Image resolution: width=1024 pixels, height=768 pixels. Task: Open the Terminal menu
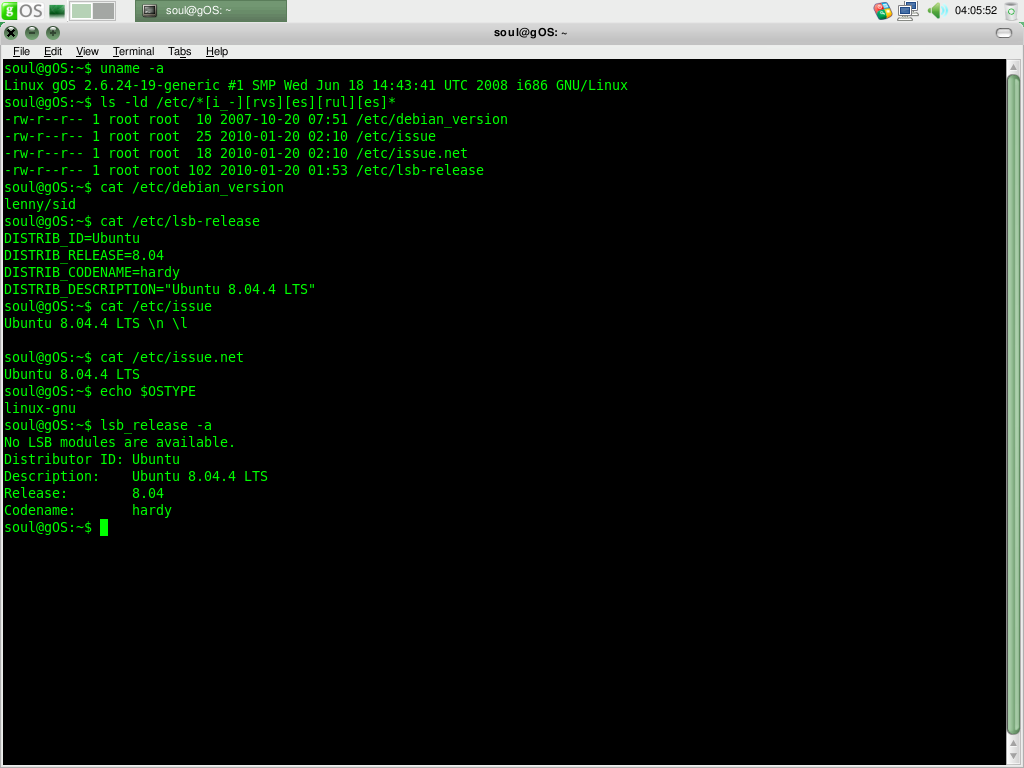(x=133, y=51)
